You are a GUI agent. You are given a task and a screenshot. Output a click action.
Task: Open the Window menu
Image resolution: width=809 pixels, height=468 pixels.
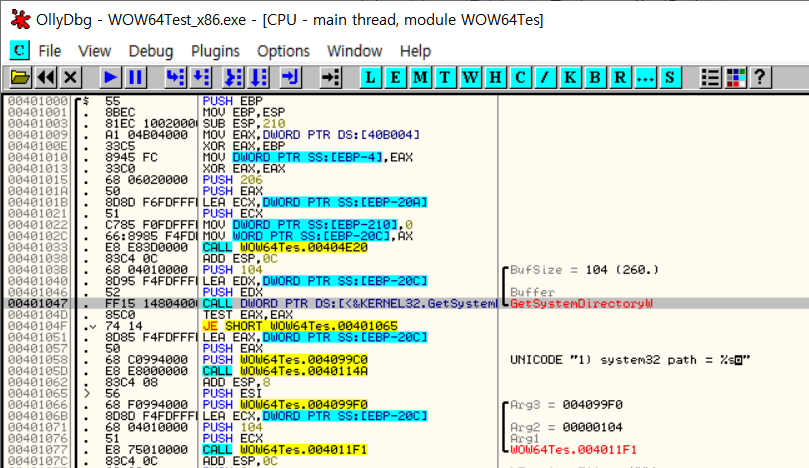354,51
